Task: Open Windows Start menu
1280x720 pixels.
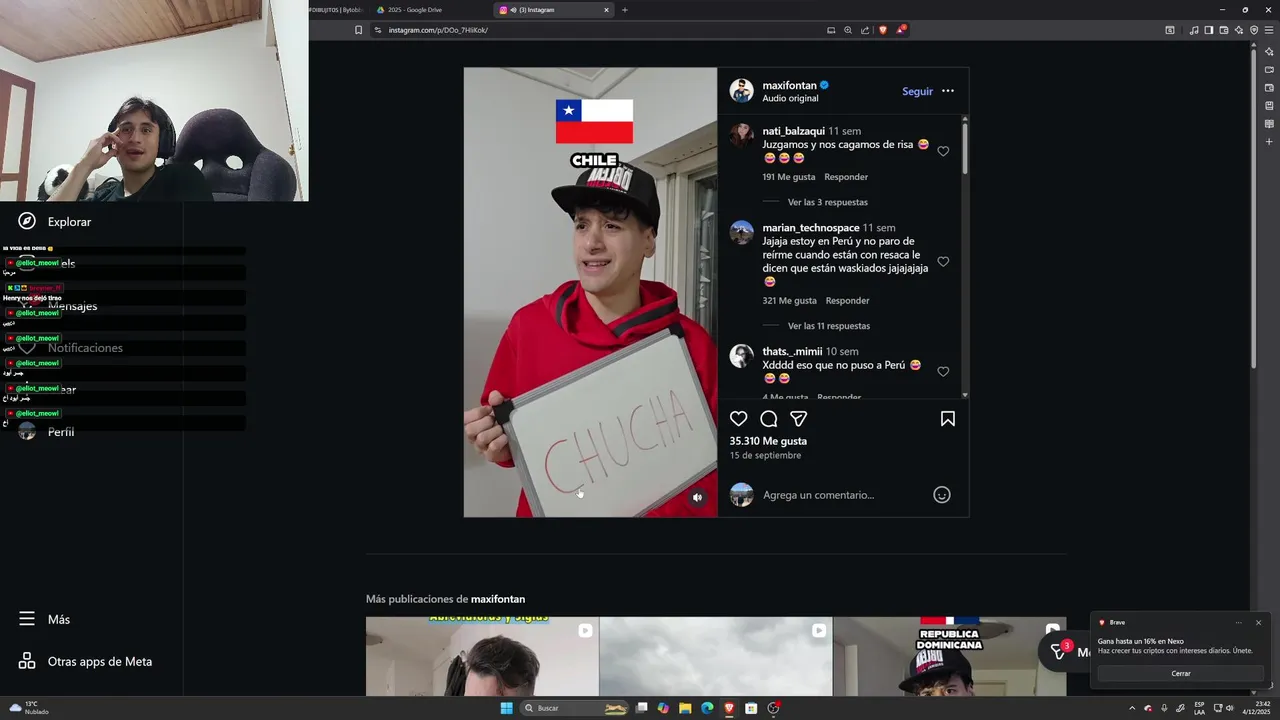Action: (x=506, y=708)
